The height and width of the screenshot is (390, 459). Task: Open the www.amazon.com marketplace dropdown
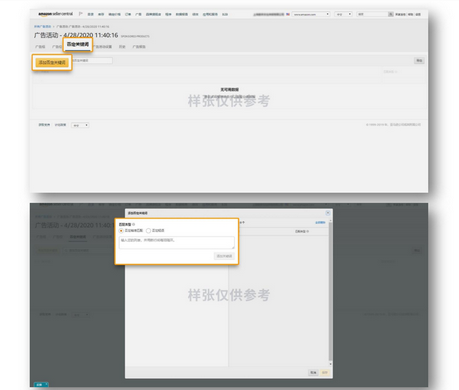pos(311,14)
